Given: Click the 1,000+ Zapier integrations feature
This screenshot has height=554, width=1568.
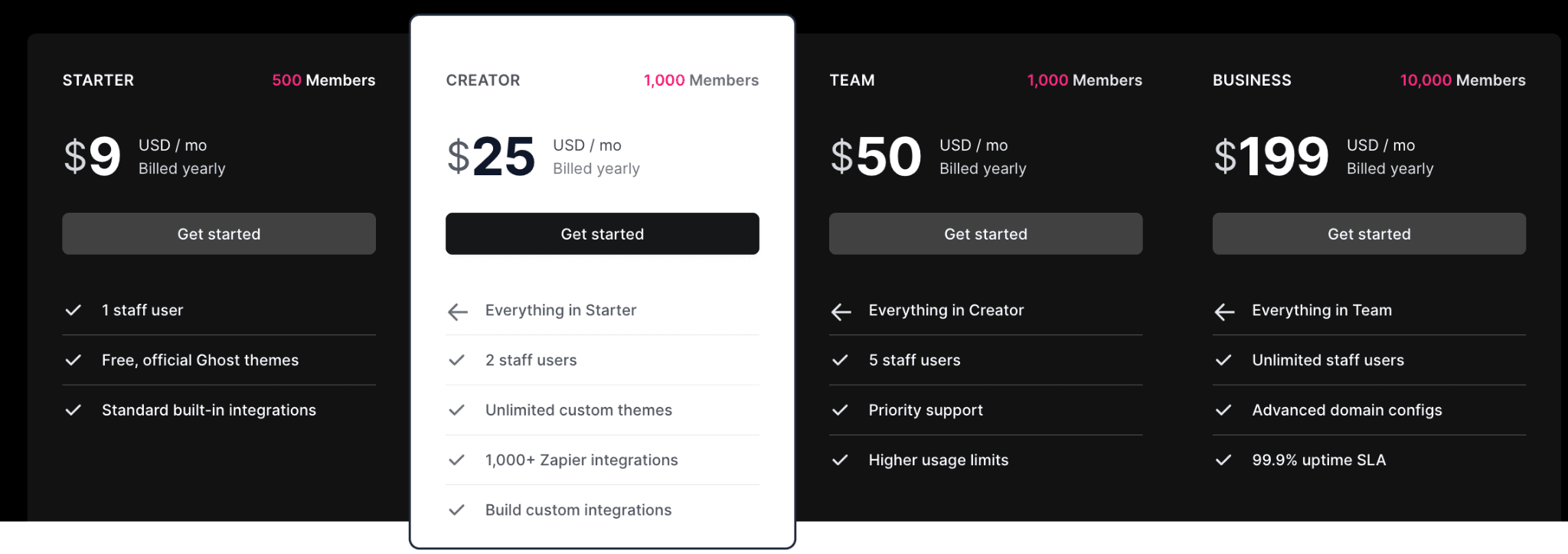Looking at the screenshot, I should click(581, 460).
